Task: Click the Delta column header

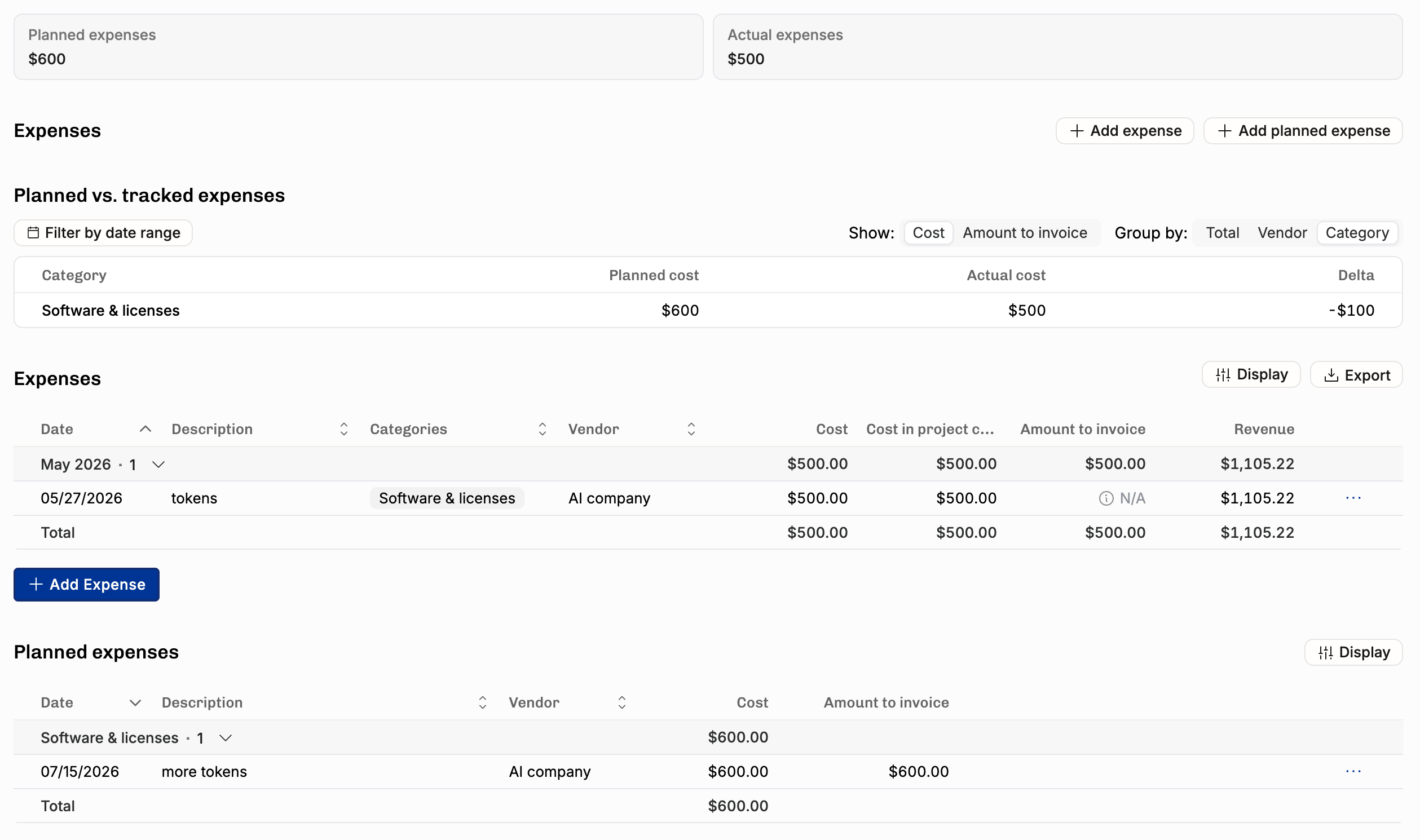Action: (1356, 275)
